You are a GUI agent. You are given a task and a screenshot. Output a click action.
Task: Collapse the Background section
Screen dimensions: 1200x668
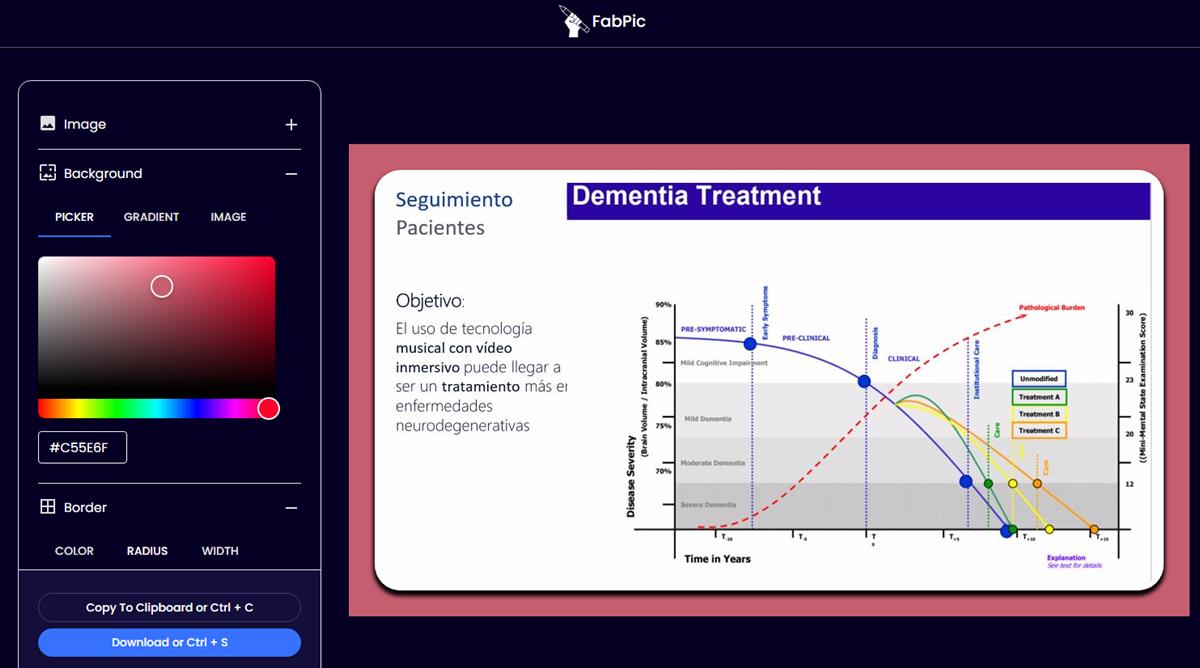pyautogui.click(x=291, y=174)
